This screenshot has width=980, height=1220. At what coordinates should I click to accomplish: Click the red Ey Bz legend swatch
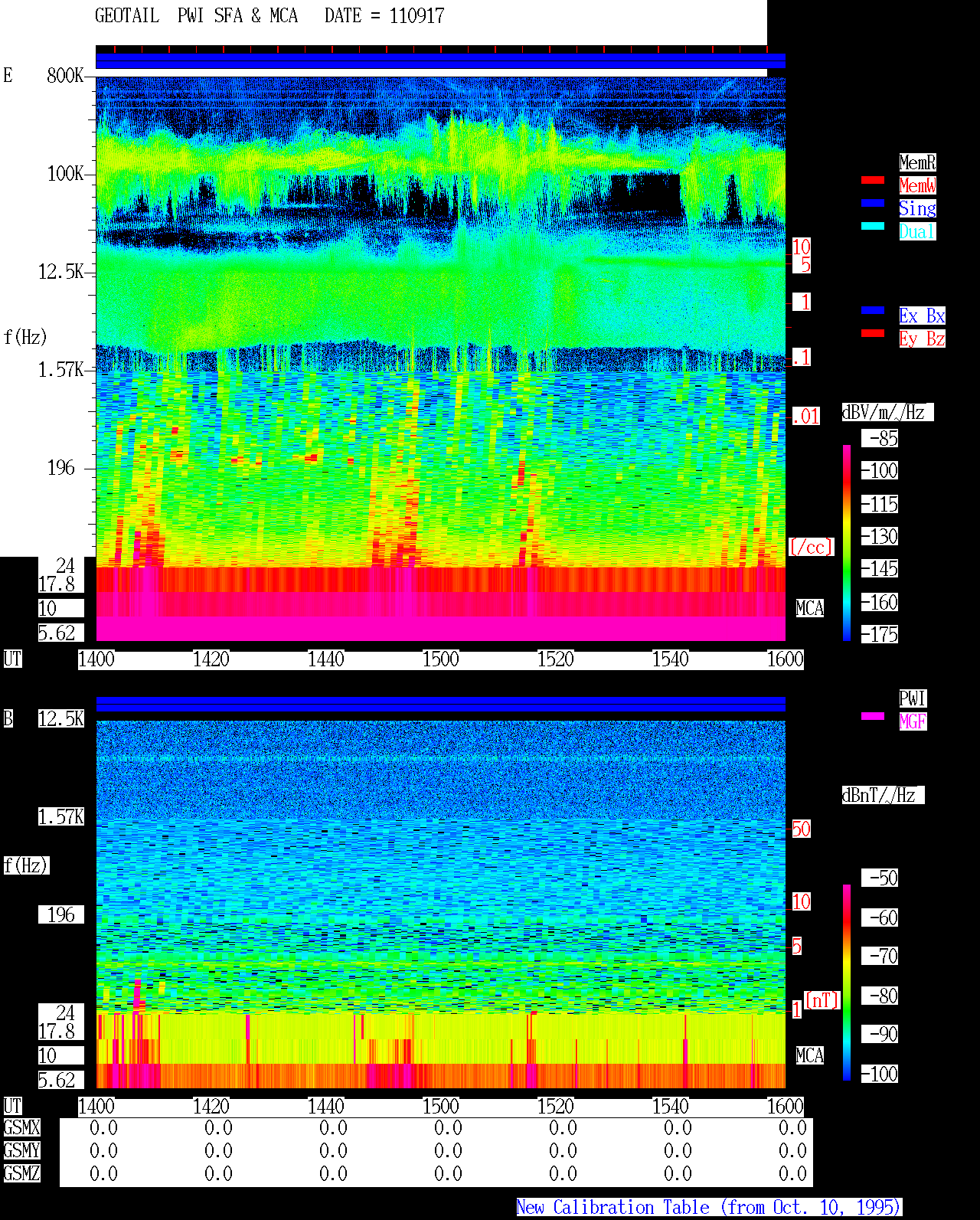873,333
